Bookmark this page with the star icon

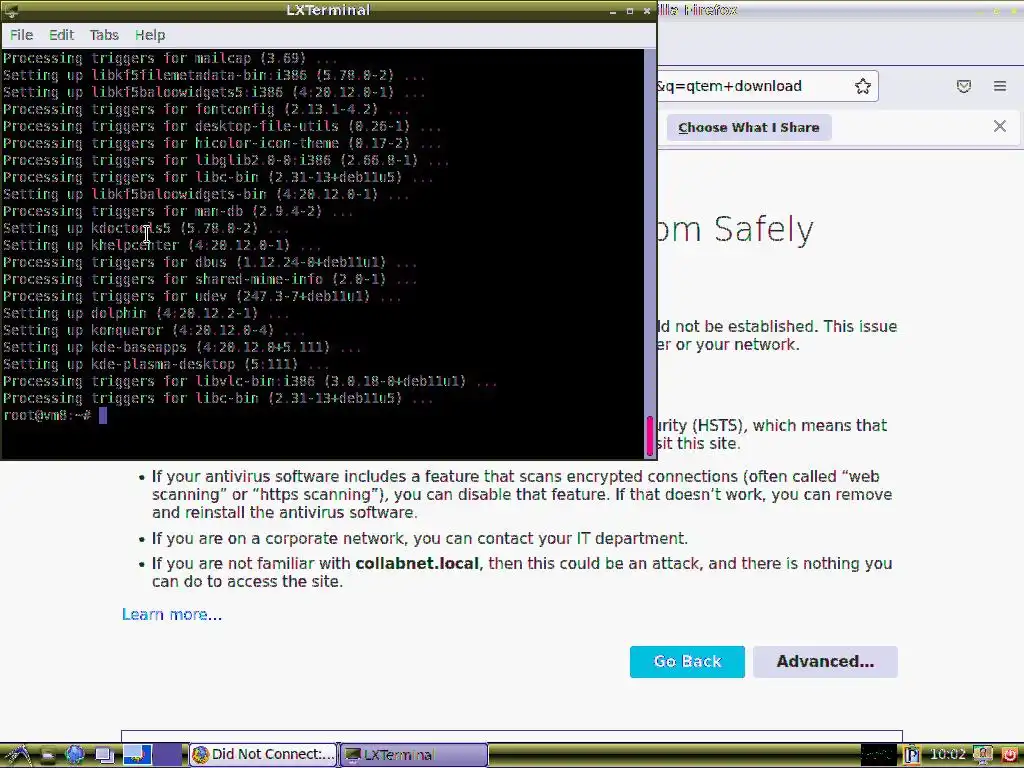click(863, 86)
